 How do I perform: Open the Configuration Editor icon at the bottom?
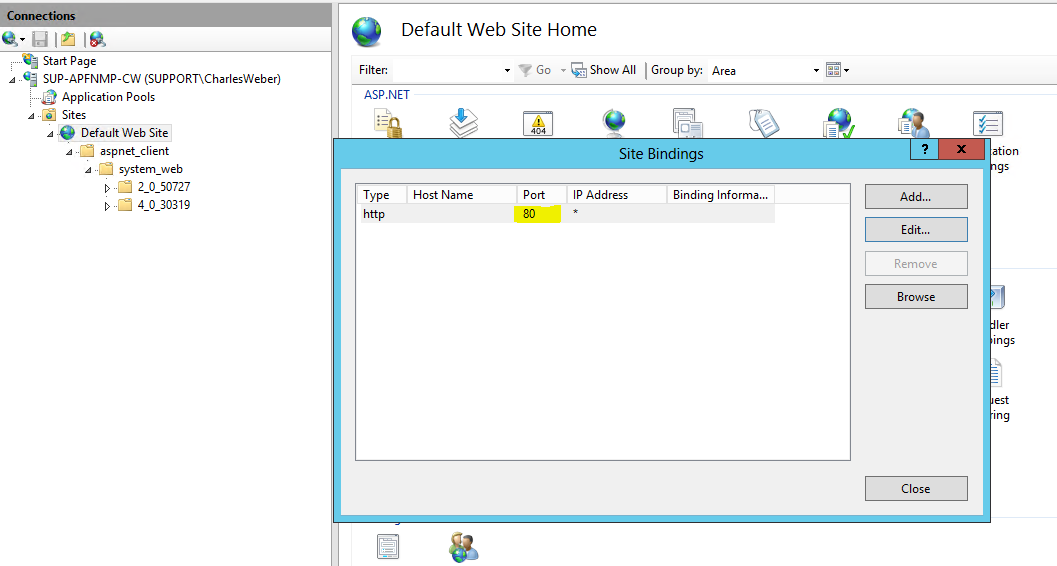click(x=388, y=546)
